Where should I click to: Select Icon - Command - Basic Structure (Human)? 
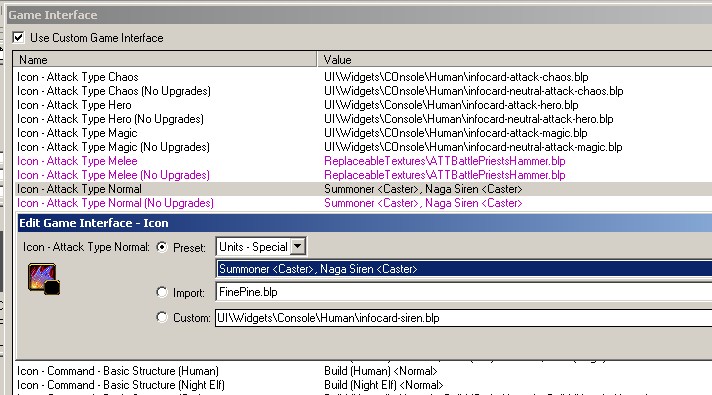tap(118, 371)
